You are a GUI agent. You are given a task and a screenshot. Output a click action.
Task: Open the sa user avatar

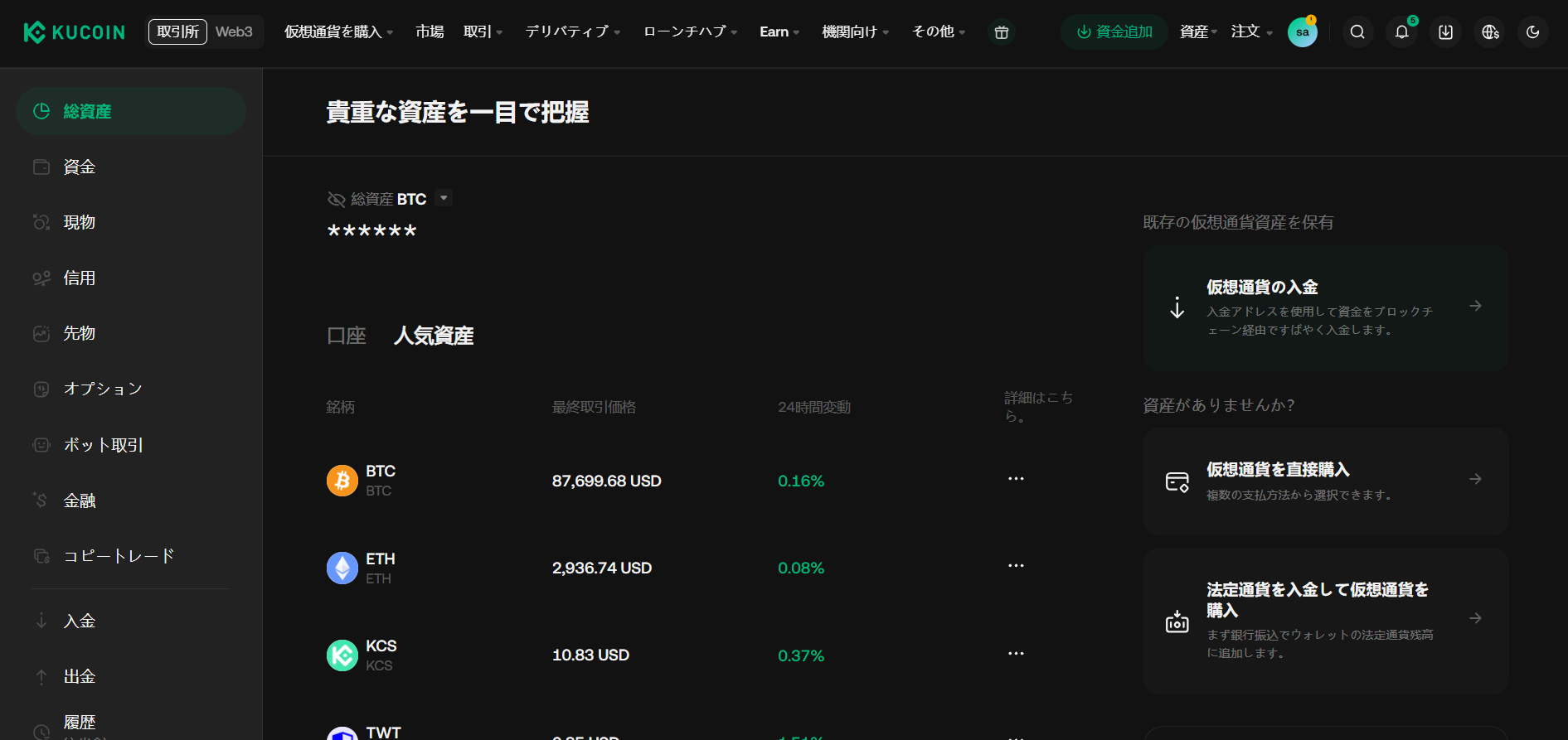(1302, 32)
